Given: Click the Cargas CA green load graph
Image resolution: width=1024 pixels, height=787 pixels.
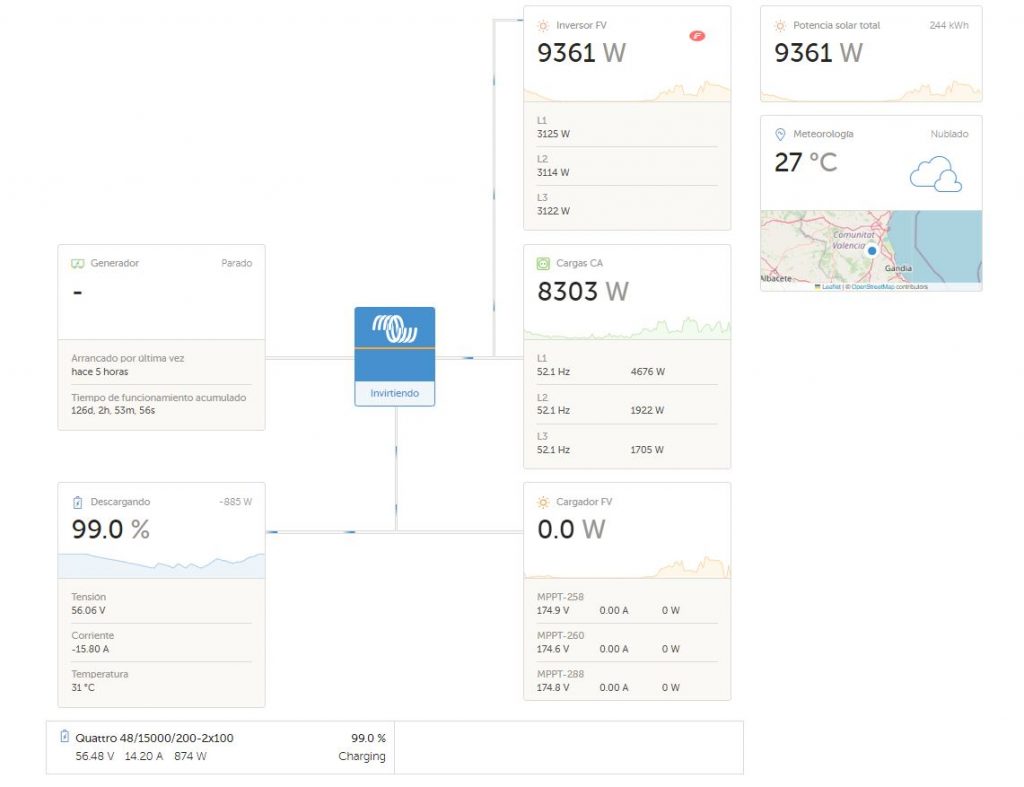Looking at the screenshot, I should (x=627, y=328).
